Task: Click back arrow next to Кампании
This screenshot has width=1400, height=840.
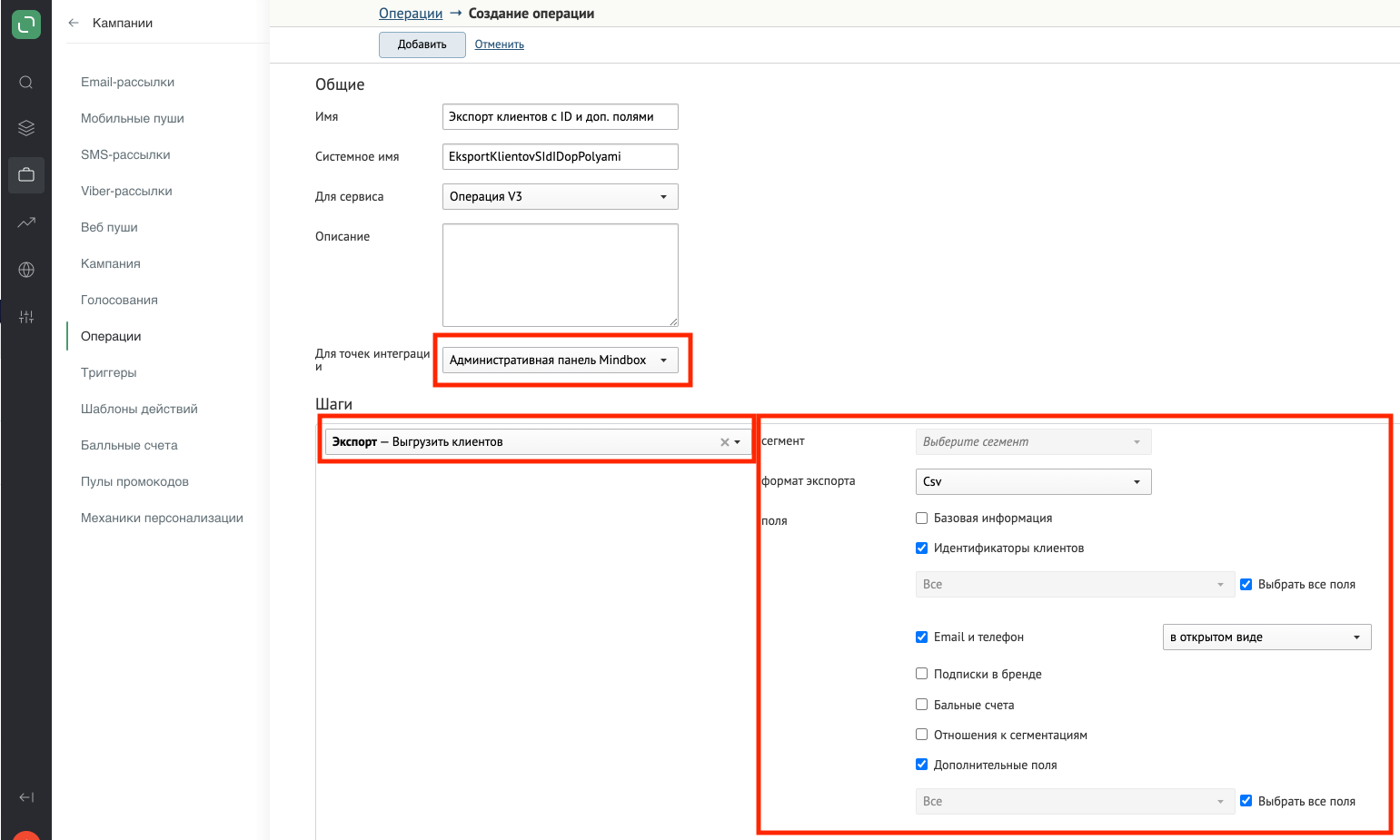Action: pyautogui.click(x=74, y=23)
